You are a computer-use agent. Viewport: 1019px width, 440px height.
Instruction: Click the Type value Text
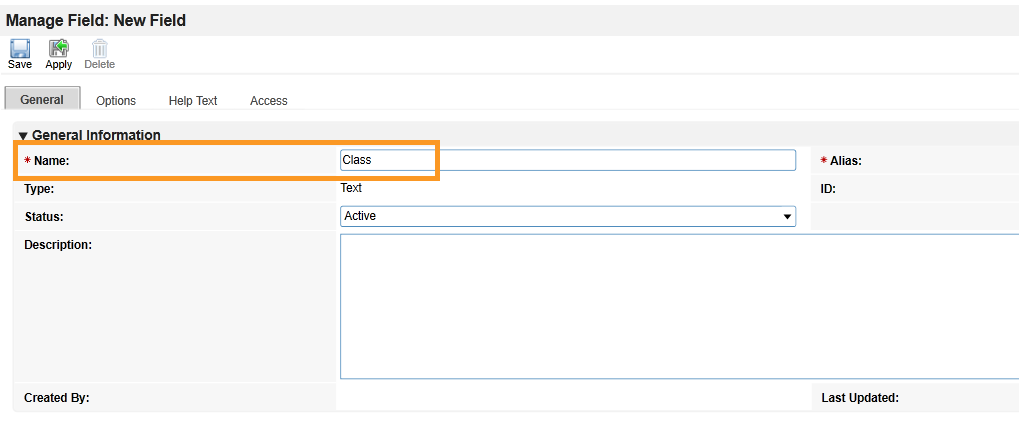[351, 188]
